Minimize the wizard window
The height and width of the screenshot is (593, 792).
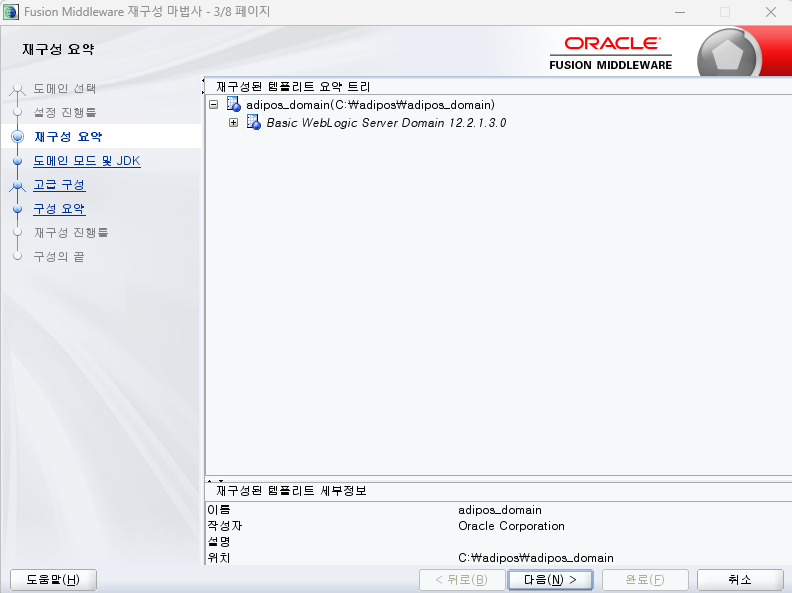[x=680, y=12]
